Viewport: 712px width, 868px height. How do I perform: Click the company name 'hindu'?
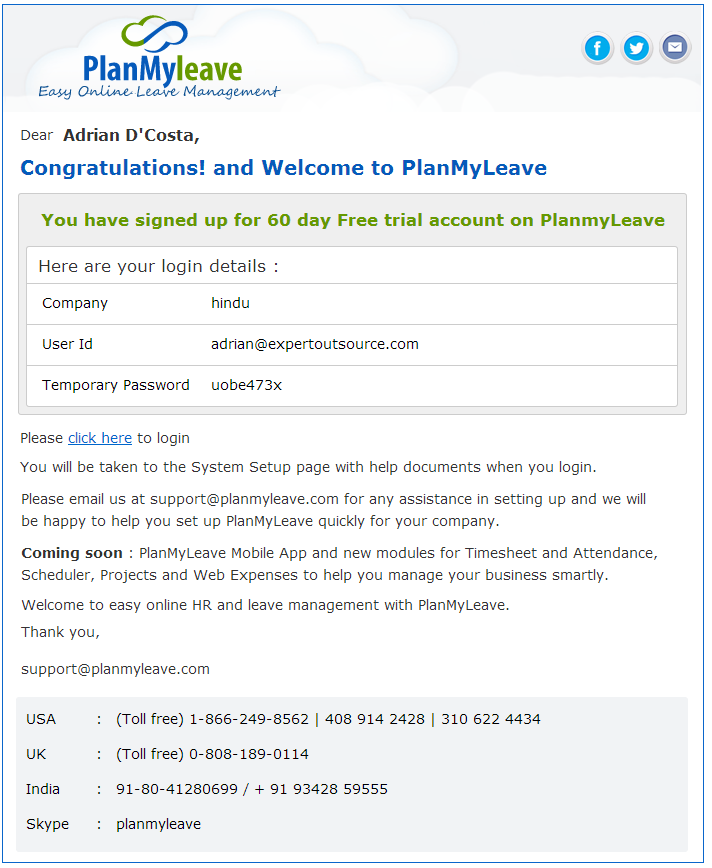pyautogui.click(x=230, y=303)
